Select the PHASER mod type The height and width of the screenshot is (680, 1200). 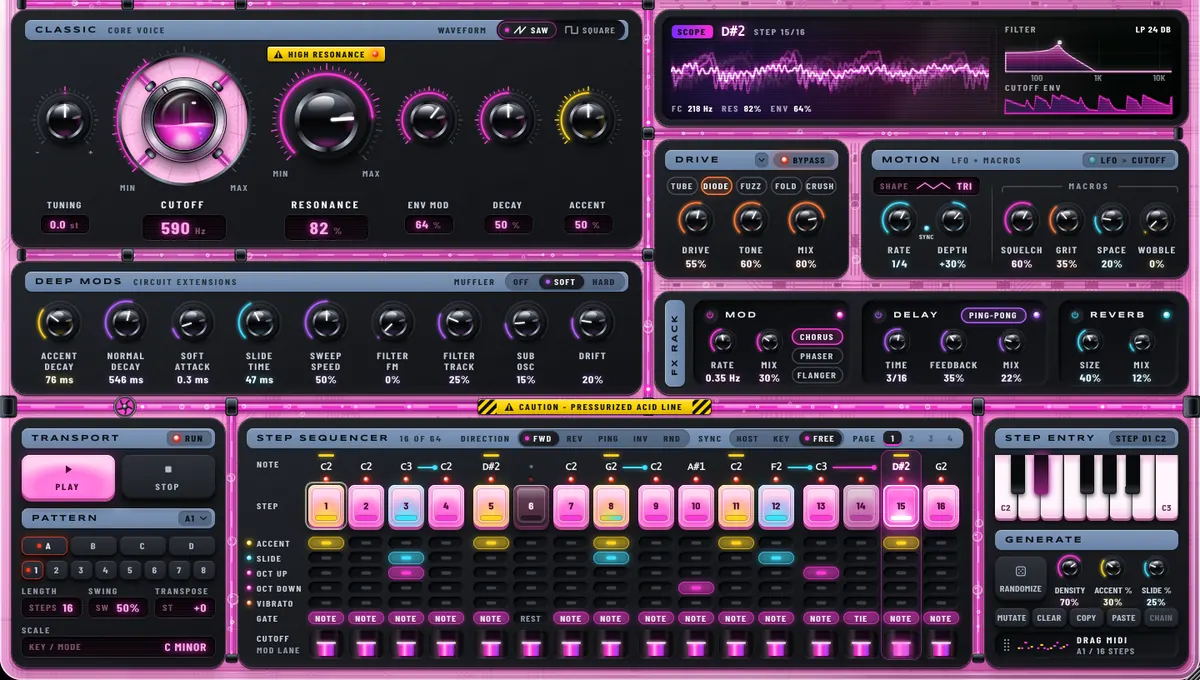(817, 356)
